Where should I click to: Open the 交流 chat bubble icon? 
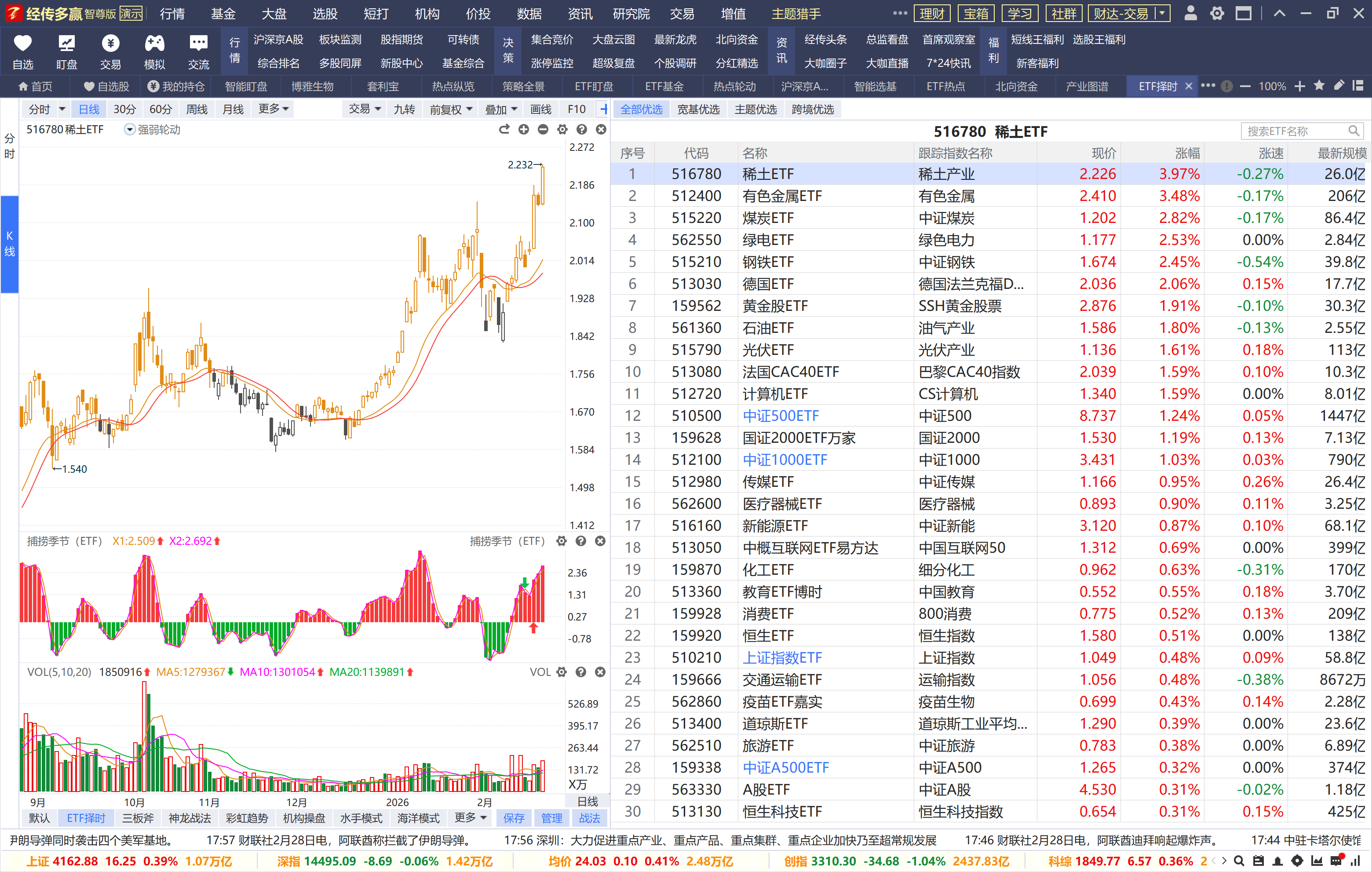point(198,44)
